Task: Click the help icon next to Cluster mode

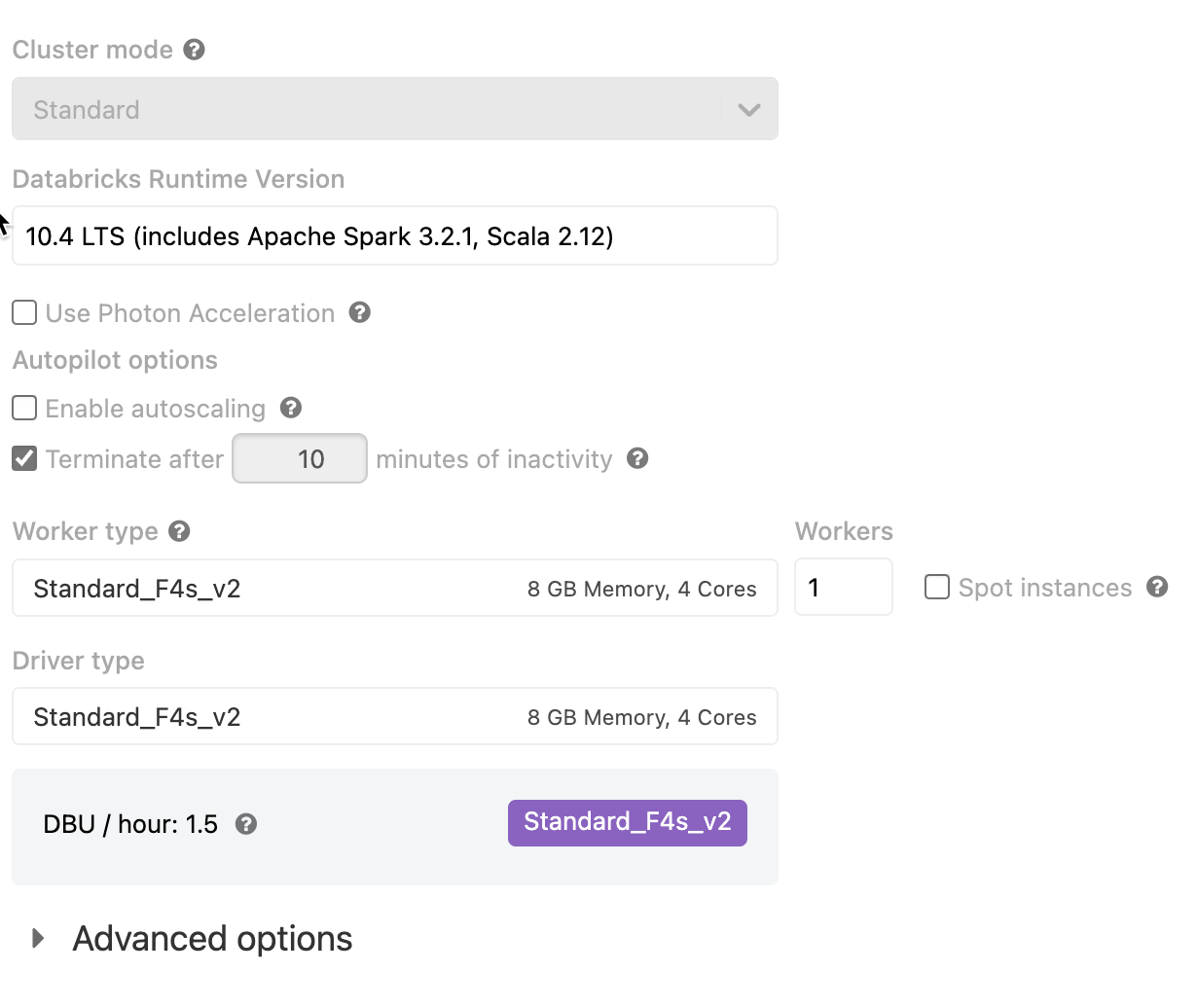Action: click(195, 50)
